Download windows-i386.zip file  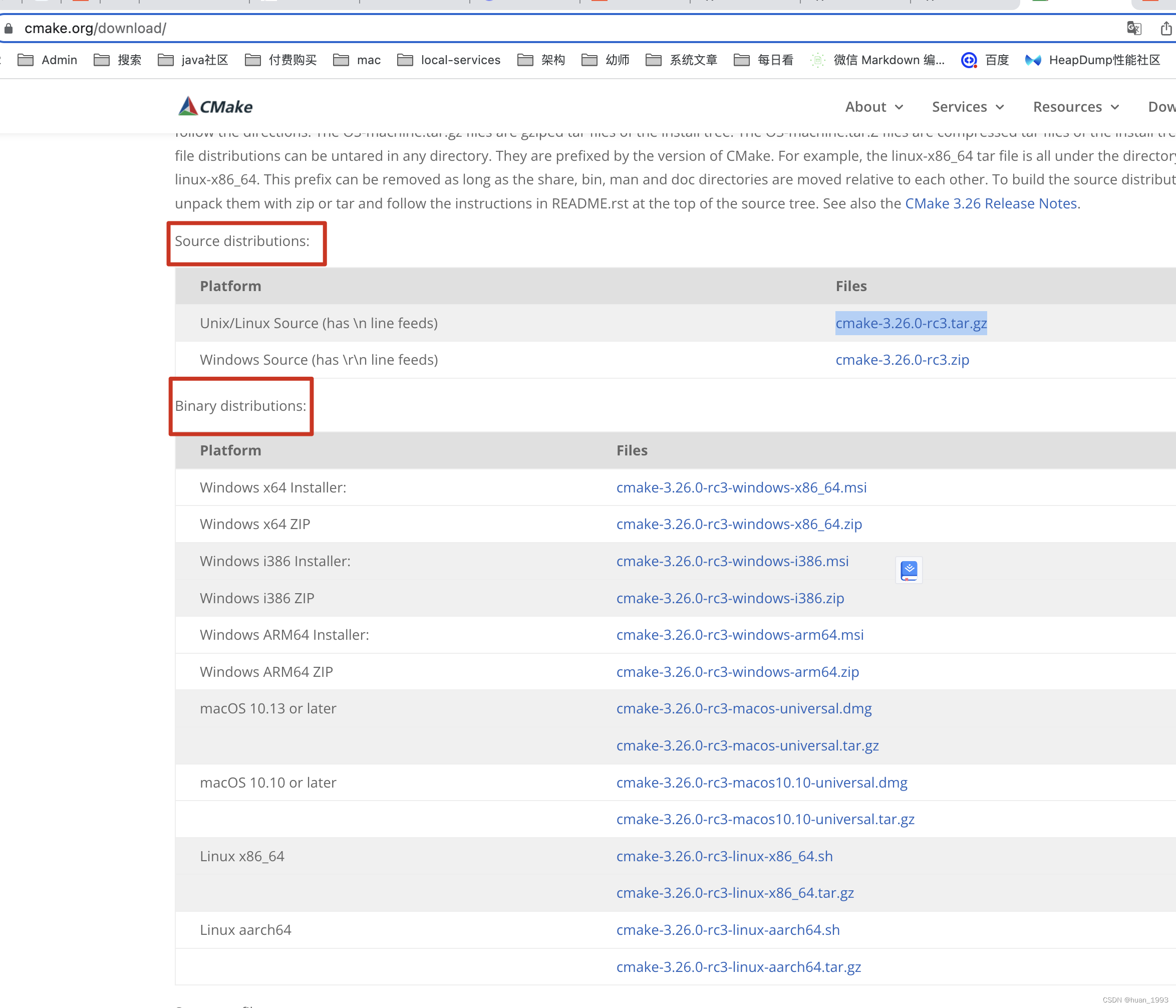pos(730,598)
